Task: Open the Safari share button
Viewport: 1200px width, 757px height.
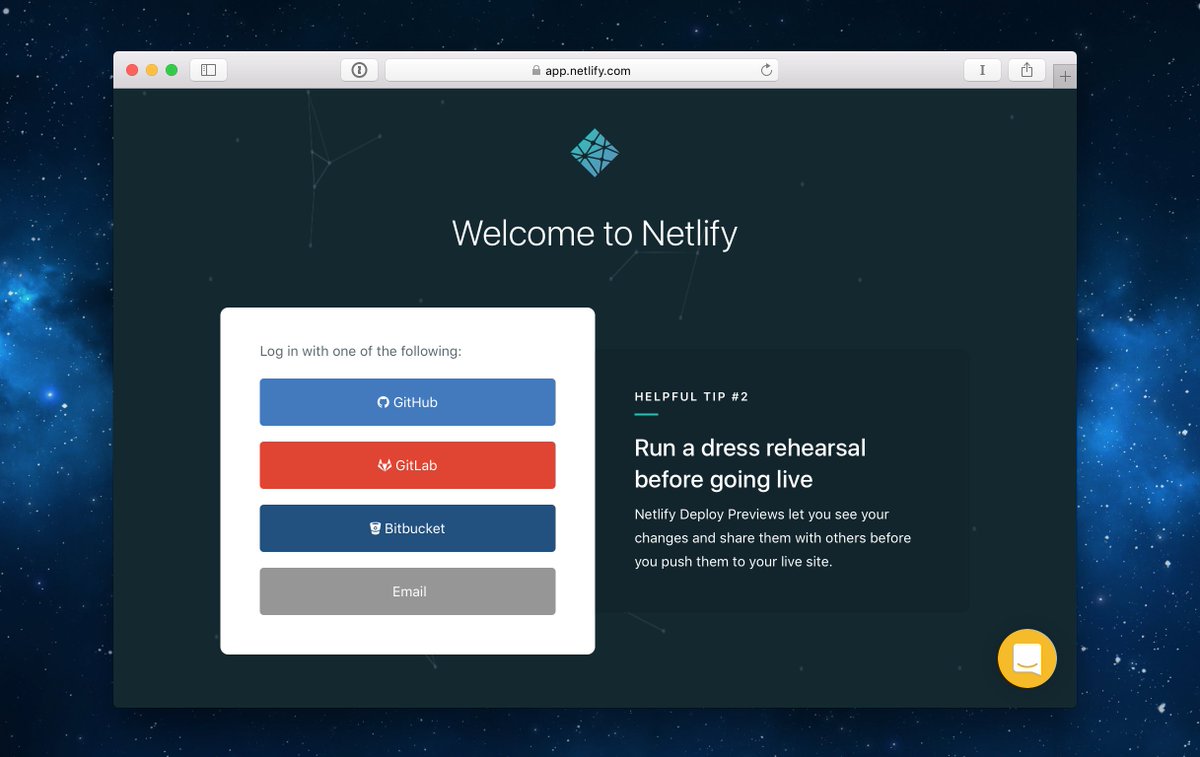Action: click(1027, 70)
